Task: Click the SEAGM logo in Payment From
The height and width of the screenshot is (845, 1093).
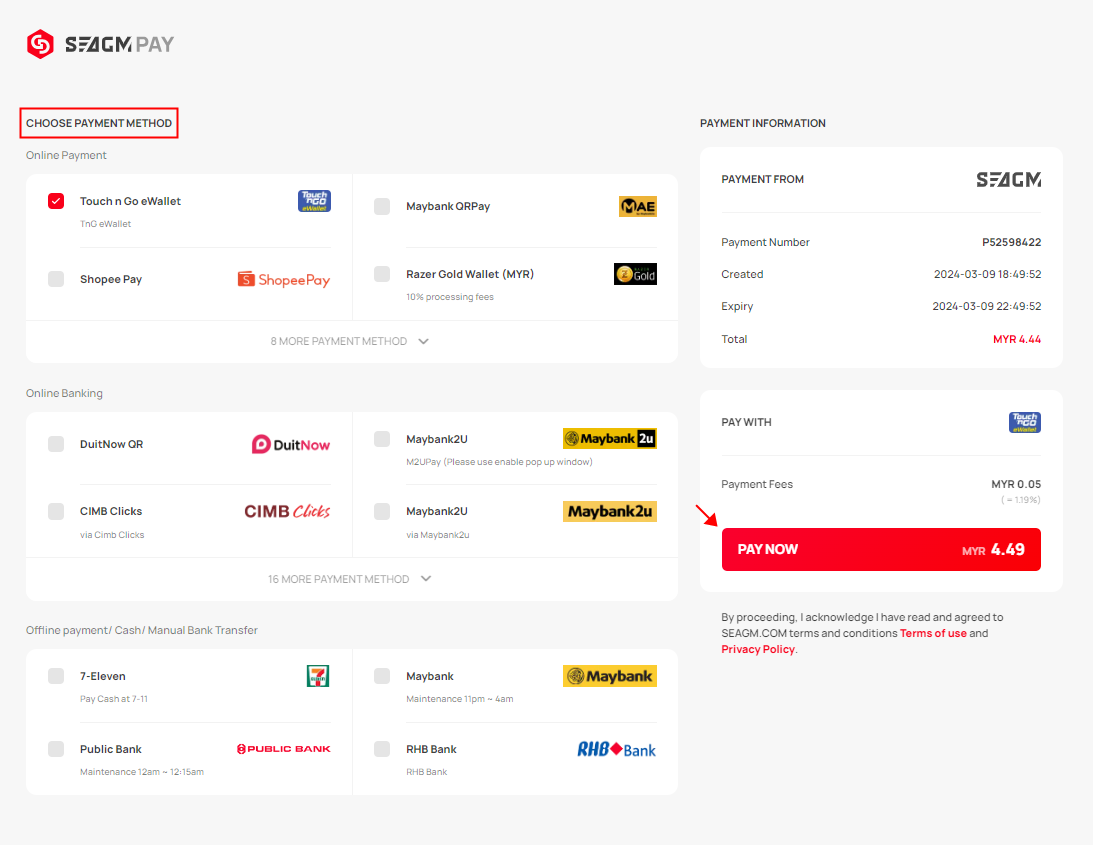Action: pyautogui.click(x=1009, y=180)
